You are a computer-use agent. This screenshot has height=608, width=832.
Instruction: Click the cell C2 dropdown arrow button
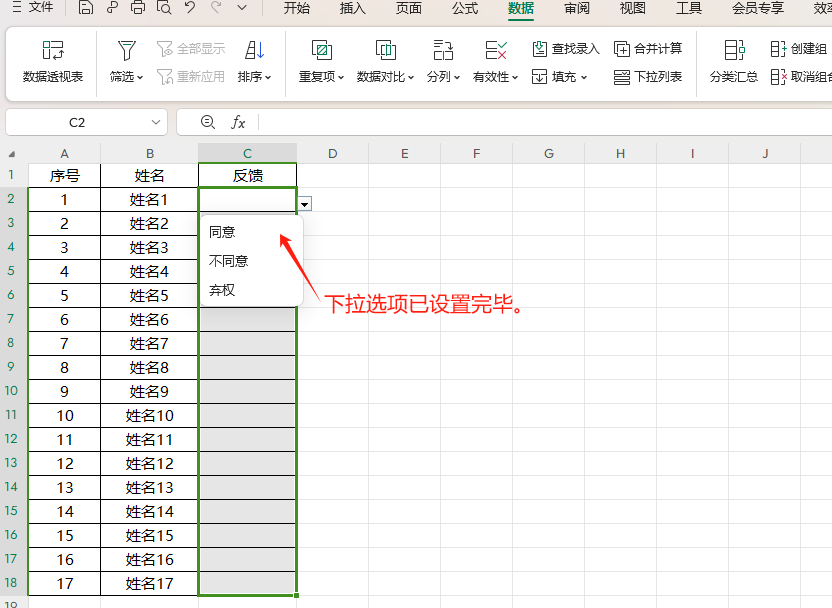[x=305, y=204]
